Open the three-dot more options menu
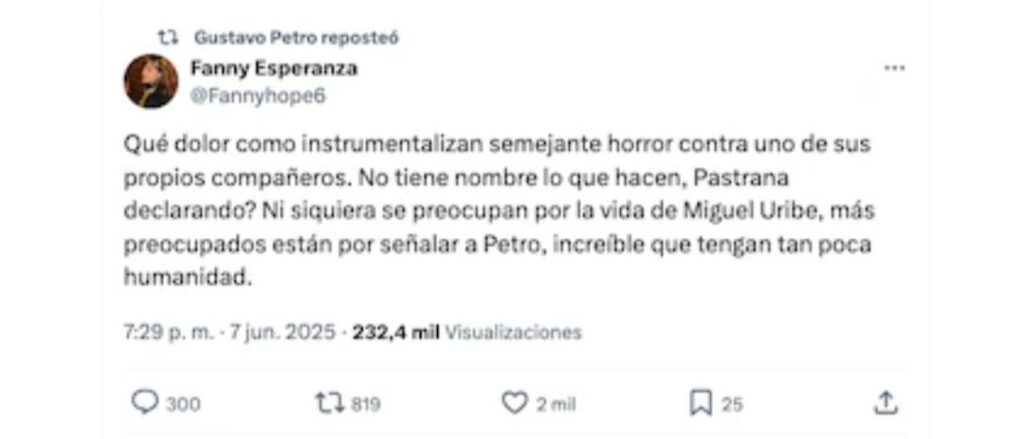Screen dimensions: 1024x439 tap(894, 68)
